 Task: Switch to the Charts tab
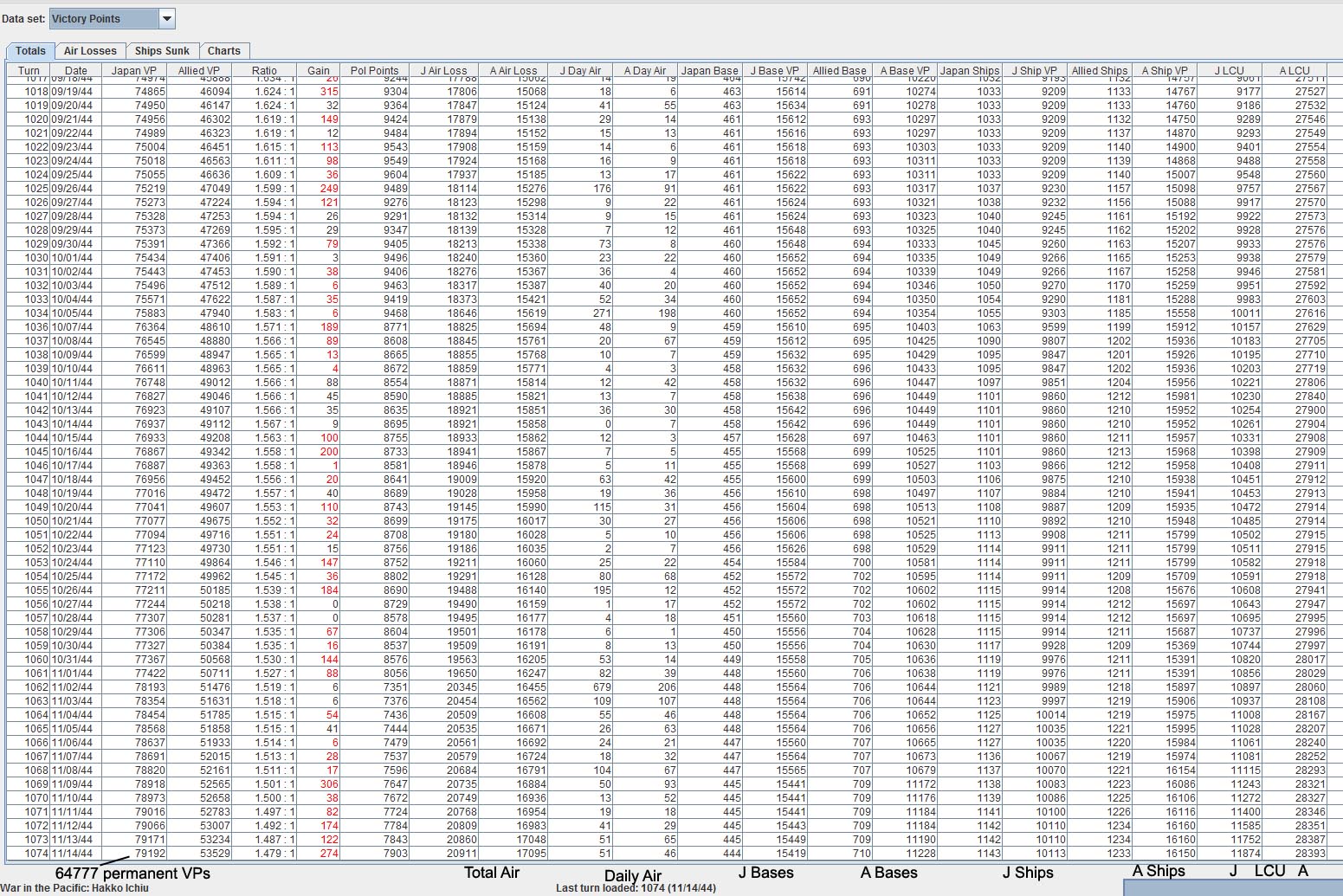tap(225, 50)
